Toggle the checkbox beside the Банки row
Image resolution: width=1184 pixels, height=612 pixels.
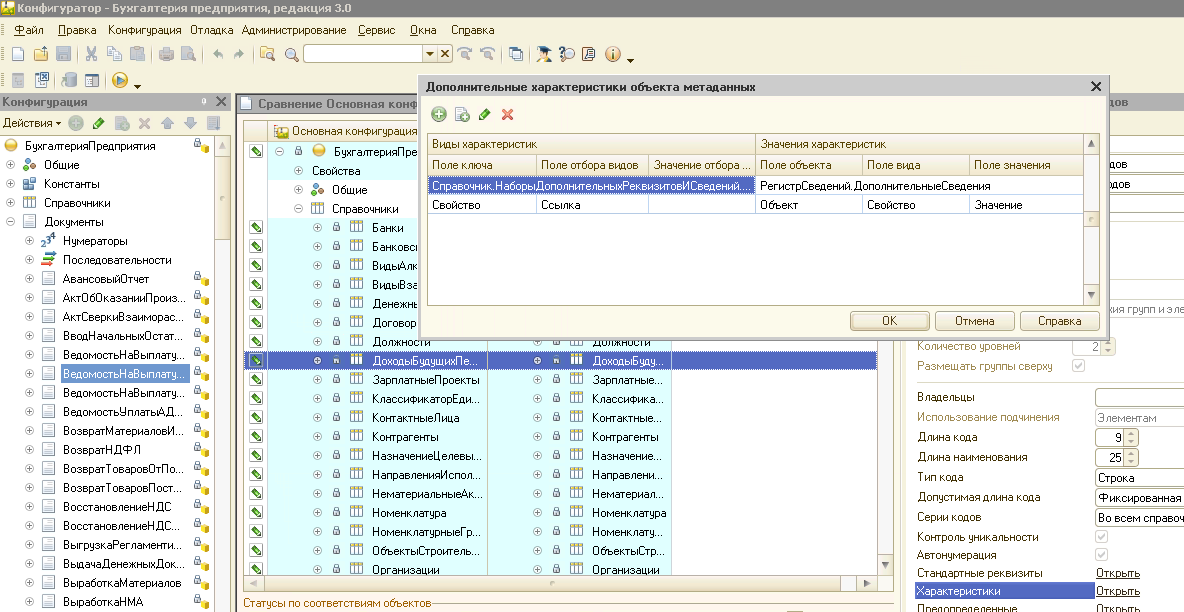[256, 228]
